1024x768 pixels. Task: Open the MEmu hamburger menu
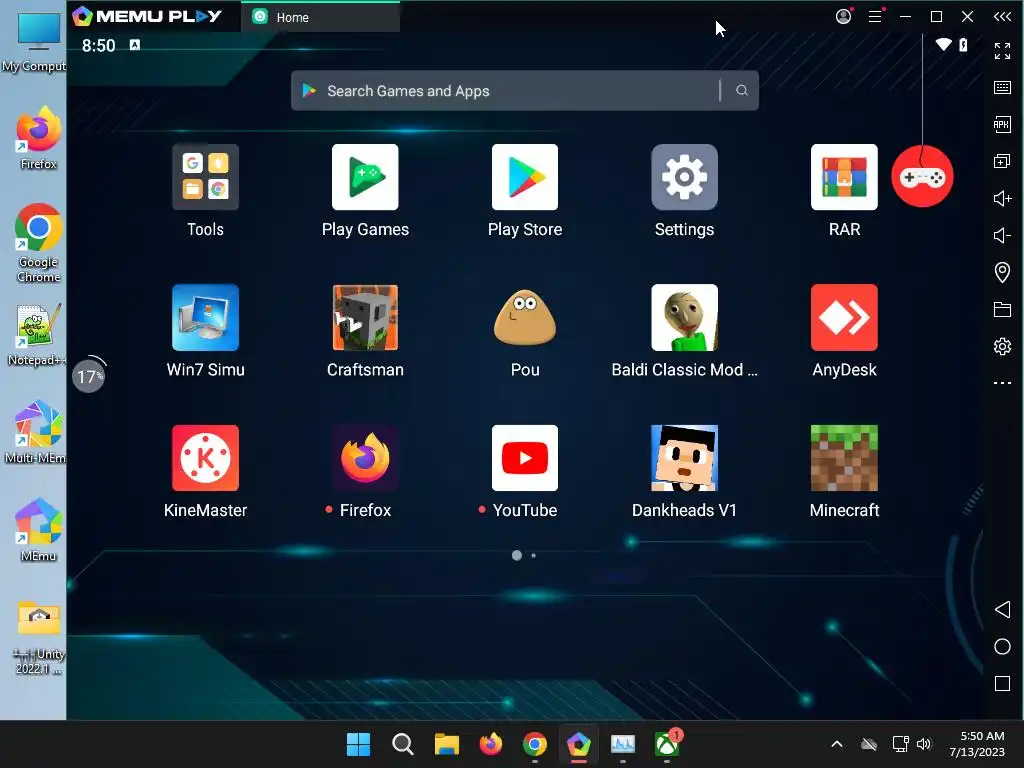(x=875, y=16)
